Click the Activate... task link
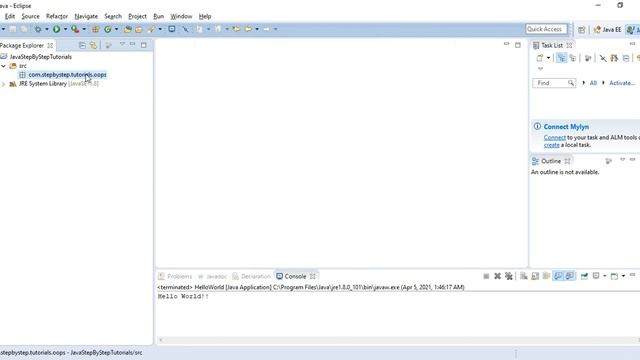640x360 pixels. click(x=622, y=83)
